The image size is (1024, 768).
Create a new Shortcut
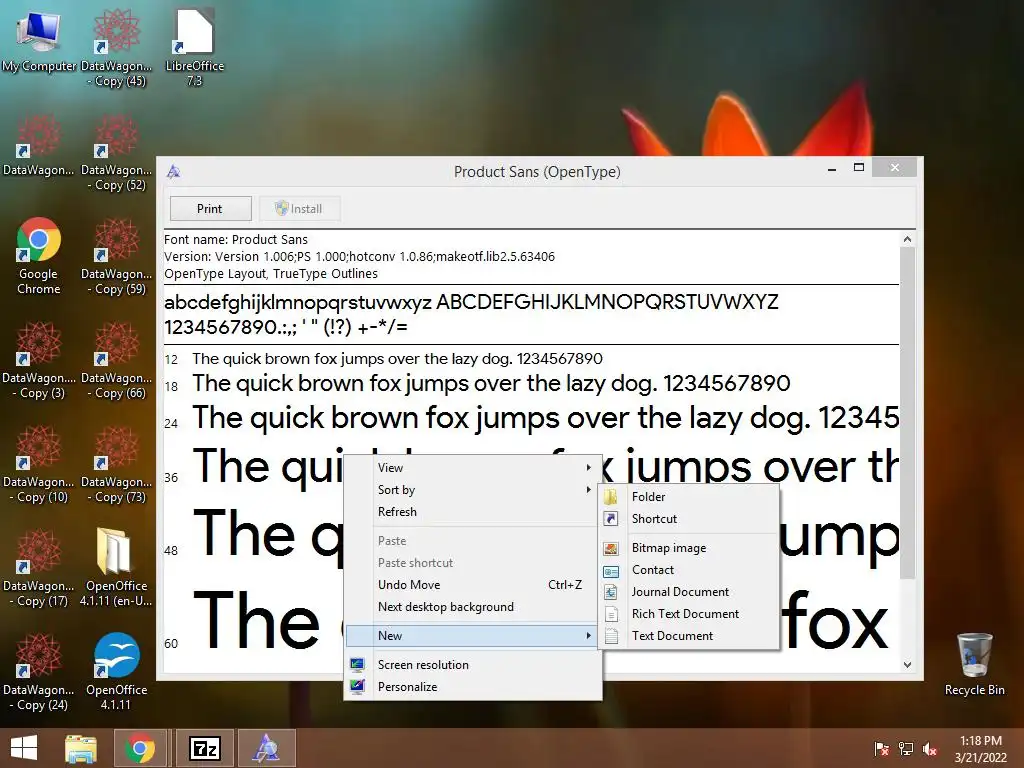pyautogui.click(x=690, y=519)
